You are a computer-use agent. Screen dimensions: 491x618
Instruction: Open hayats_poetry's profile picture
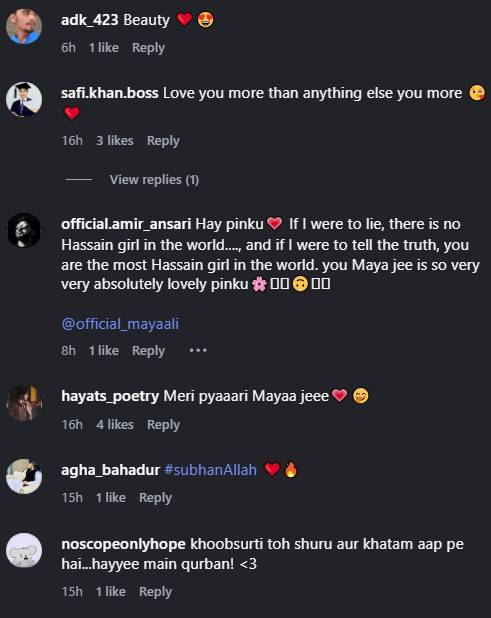point(24,402)
